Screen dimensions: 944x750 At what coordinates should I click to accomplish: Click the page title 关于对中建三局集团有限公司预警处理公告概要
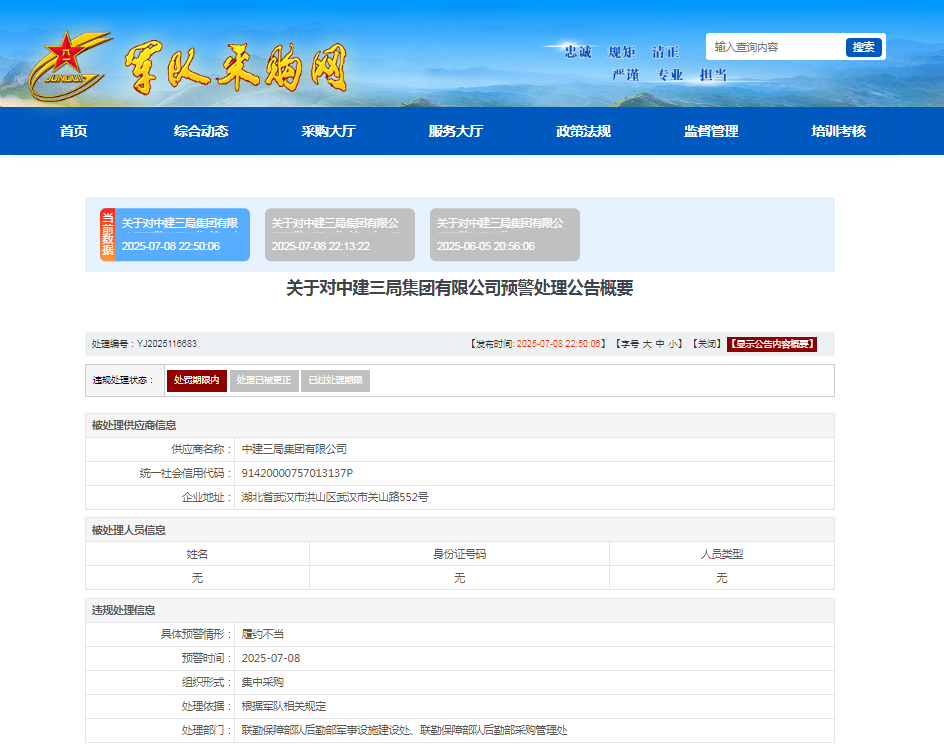tap(460, 288)
